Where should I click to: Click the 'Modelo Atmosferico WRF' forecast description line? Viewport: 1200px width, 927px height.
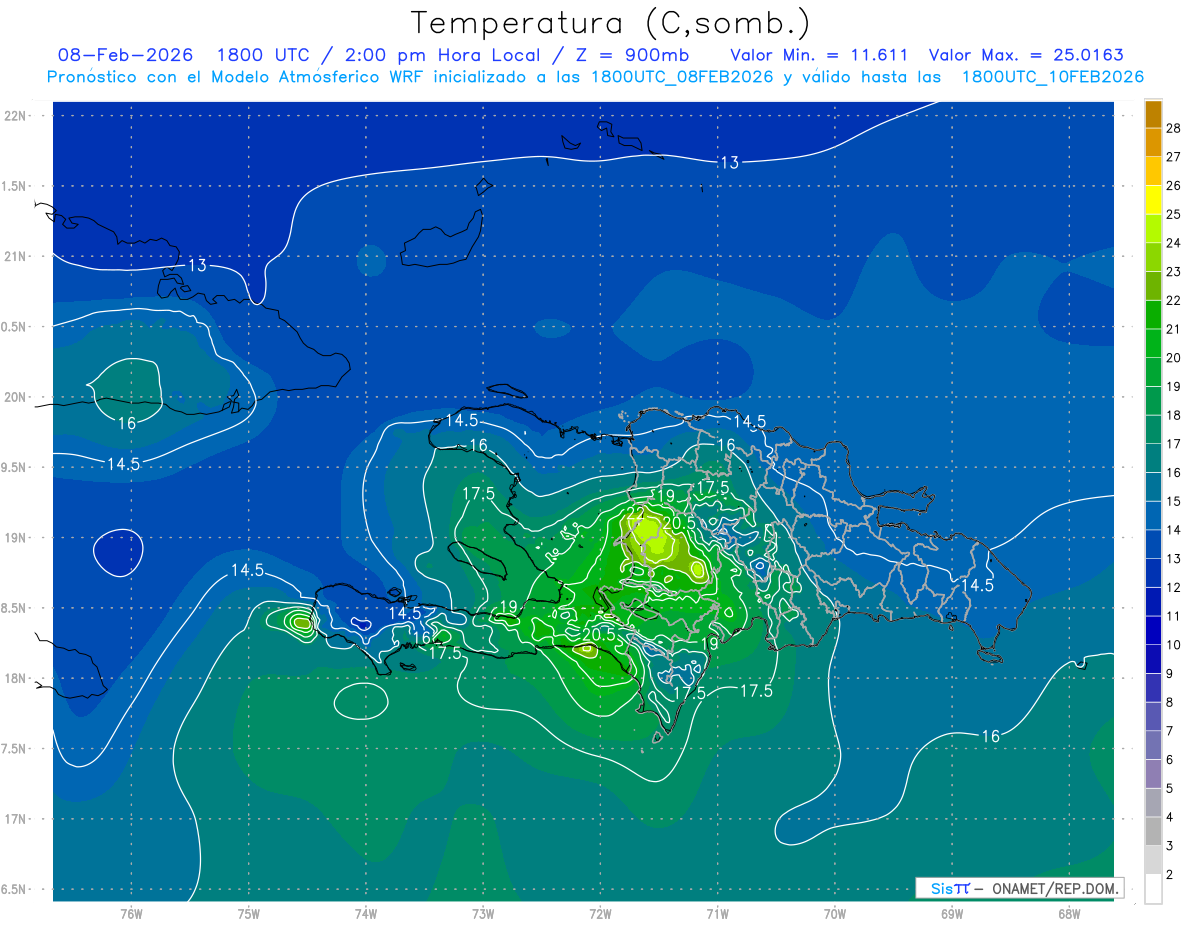coord(595,76)
